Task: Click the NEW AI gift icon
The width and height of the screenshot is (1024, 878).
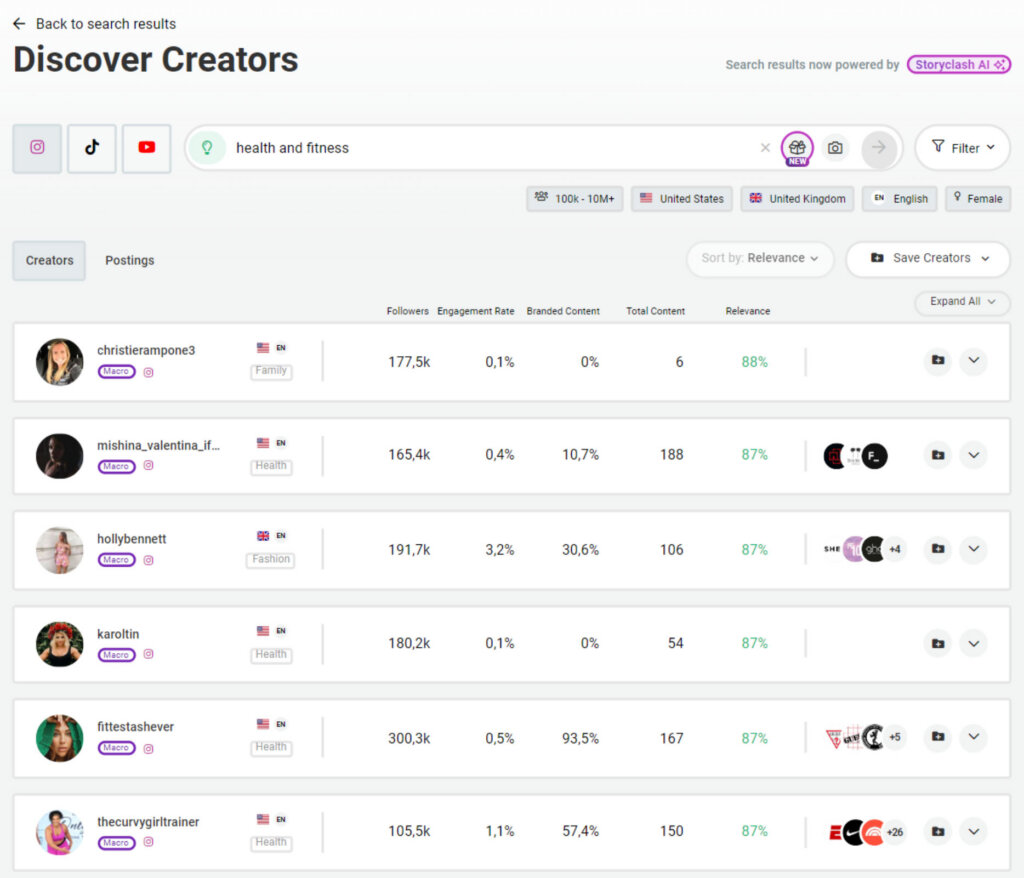Action: click(x=797, y=148)
